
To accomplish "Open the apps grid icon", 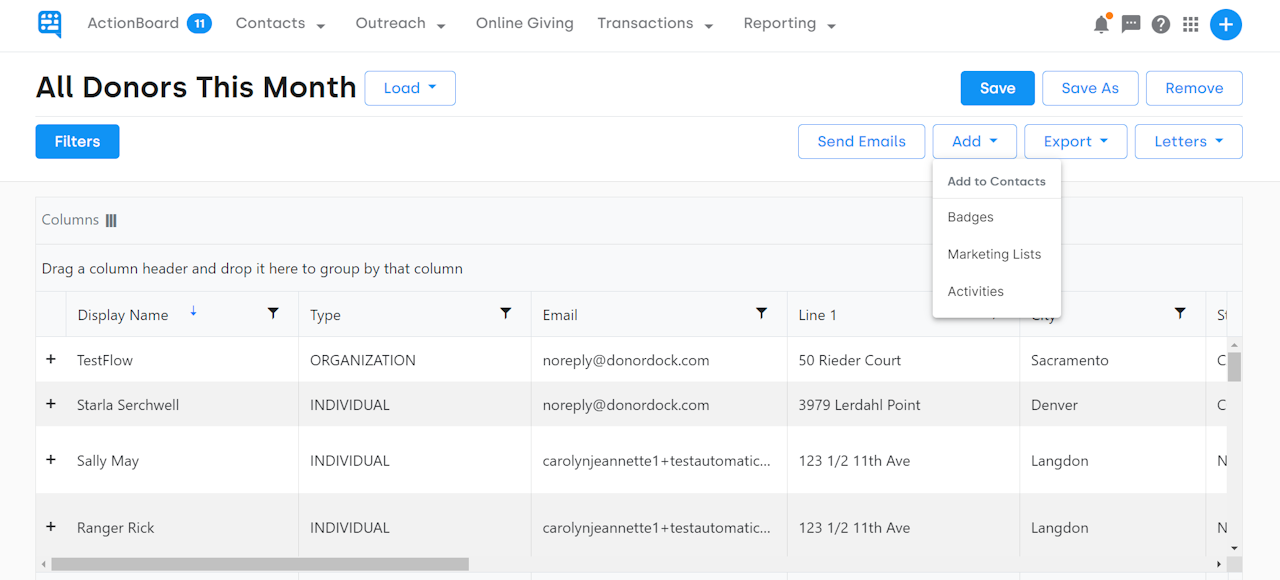I will (x=1190, y=23).
